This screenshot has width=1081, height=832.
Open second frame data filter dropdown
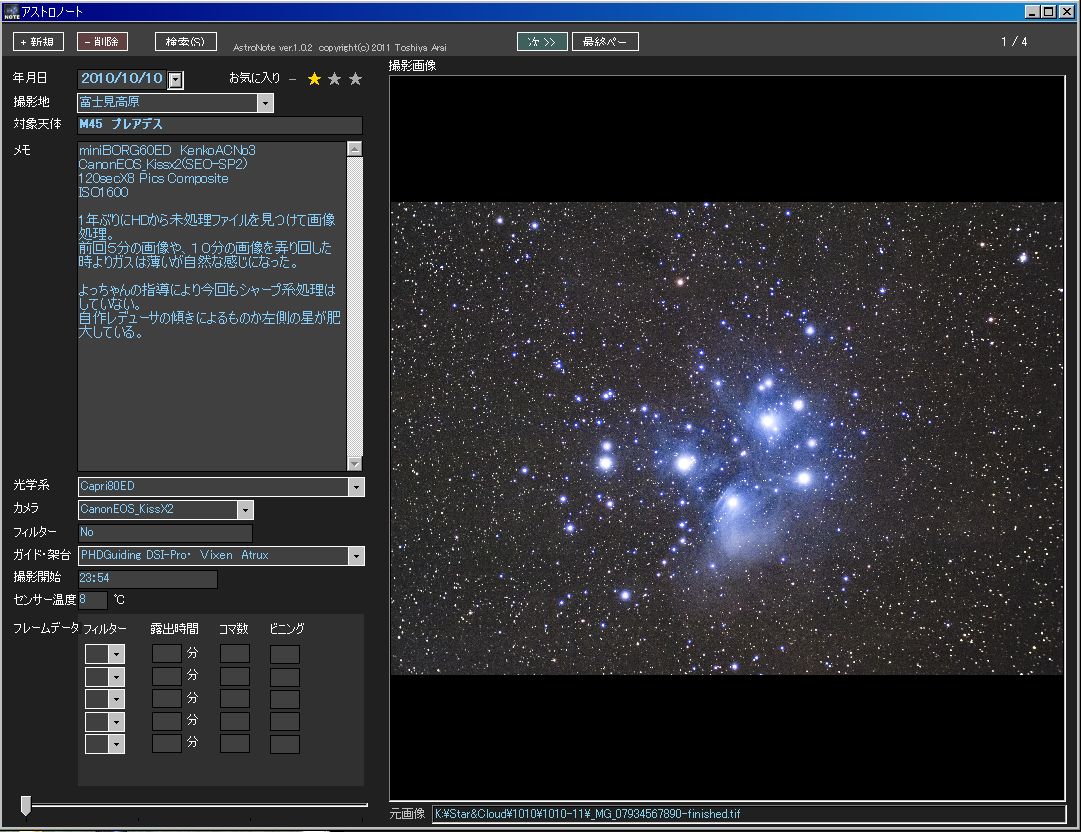(117, 677)
